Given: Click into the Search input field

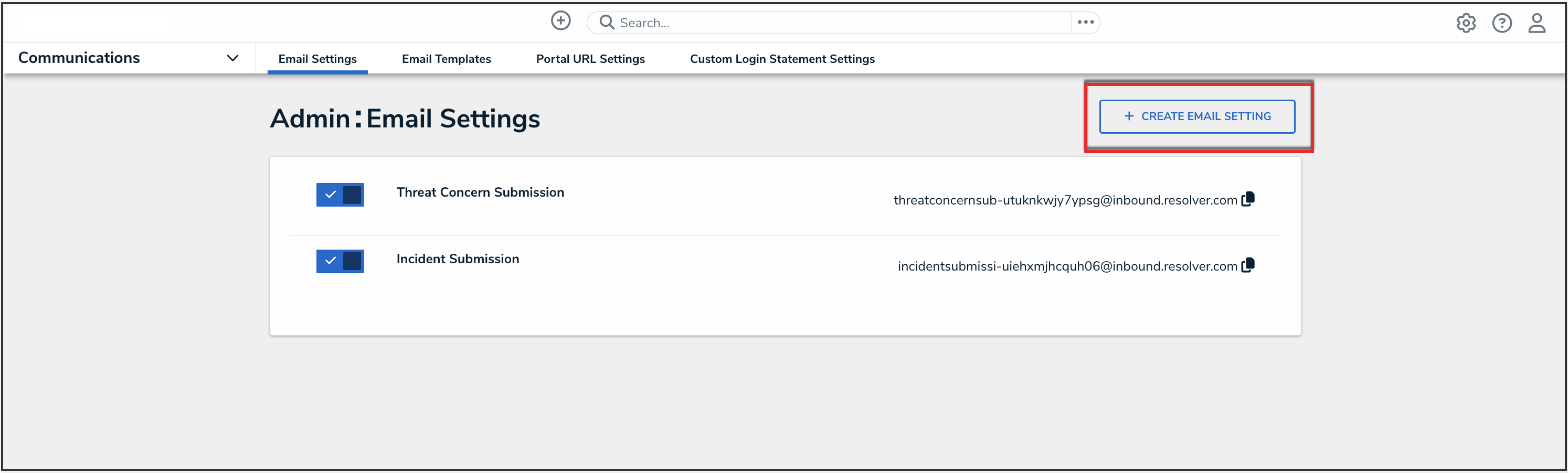Looking at the screenshot, I should coord(840,23).
